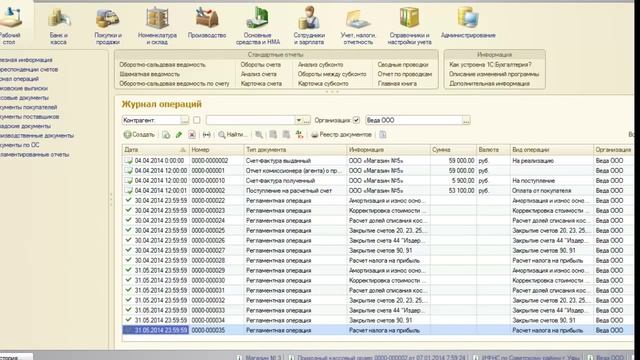Click the last document icon after Реестр документов
Viewport: 640px width, 360px height.
pyautogui.click(x=382, y=135)
